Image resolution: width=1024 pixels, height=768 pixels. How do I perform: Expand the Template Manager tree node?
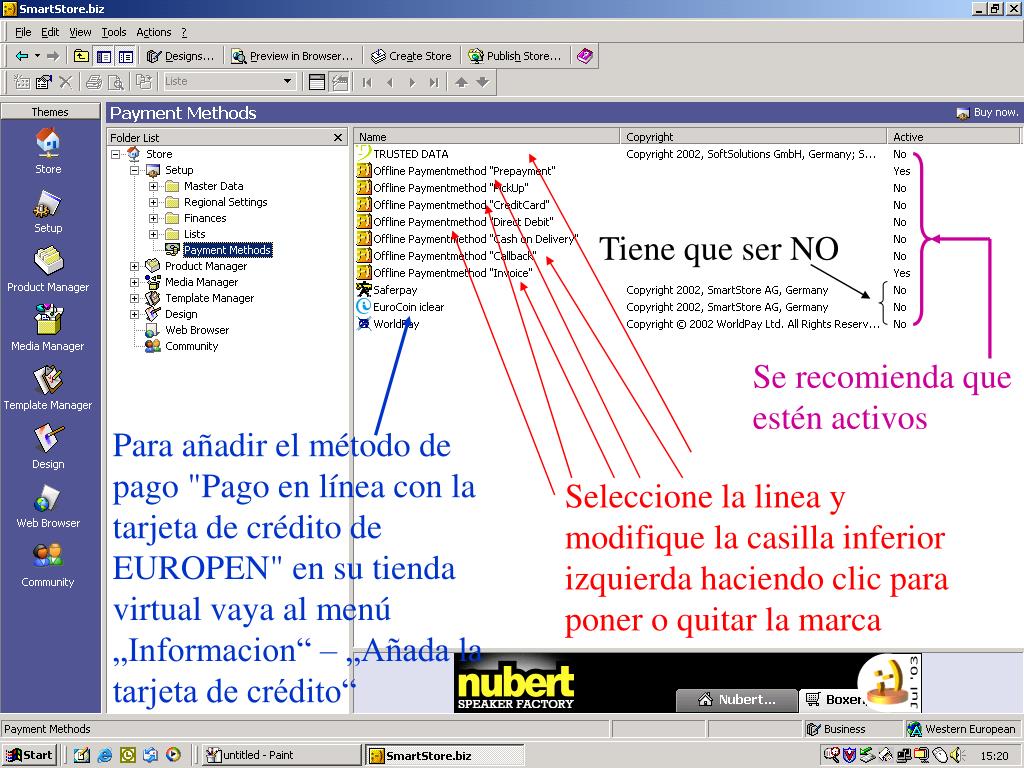click(135, 298)
